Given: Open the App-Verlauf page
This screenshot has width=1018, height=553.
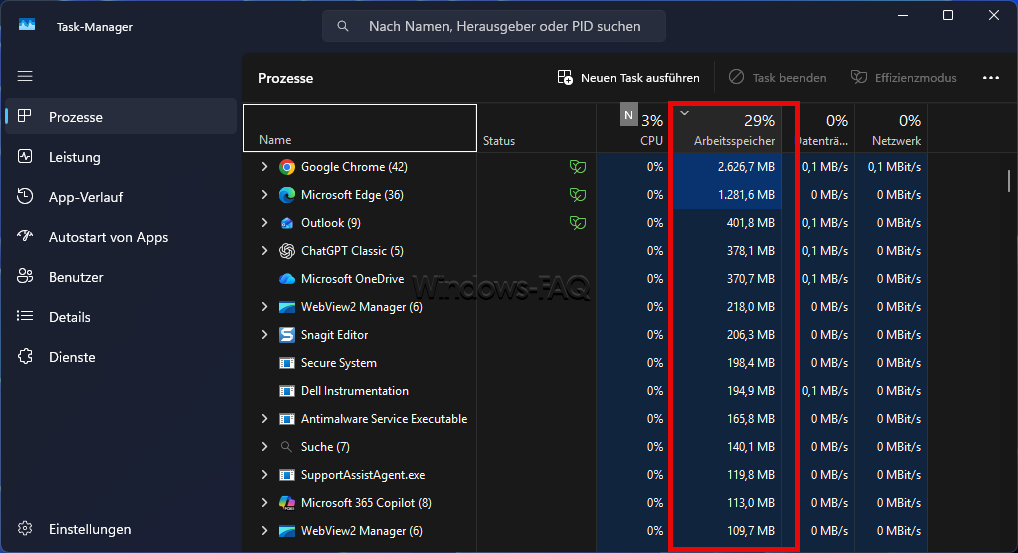Looking at the screenshot, I should point(121,197).
